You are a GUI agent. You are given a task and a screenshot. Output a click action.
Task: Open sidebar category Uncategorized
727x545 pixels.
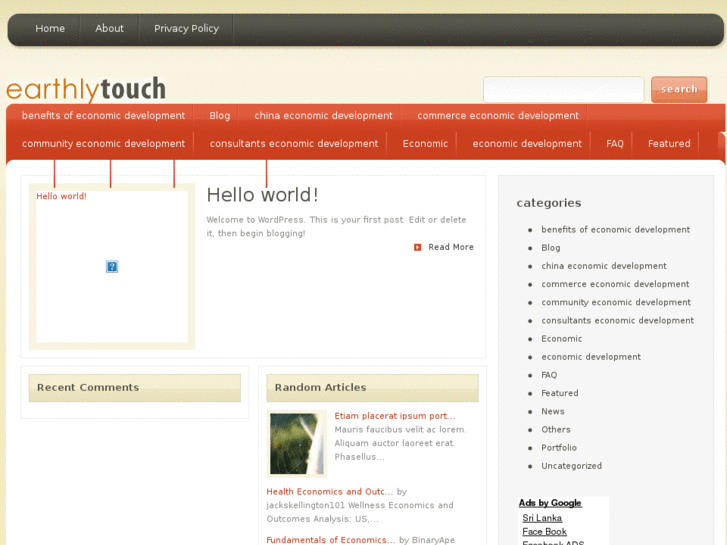click(572, 466)
